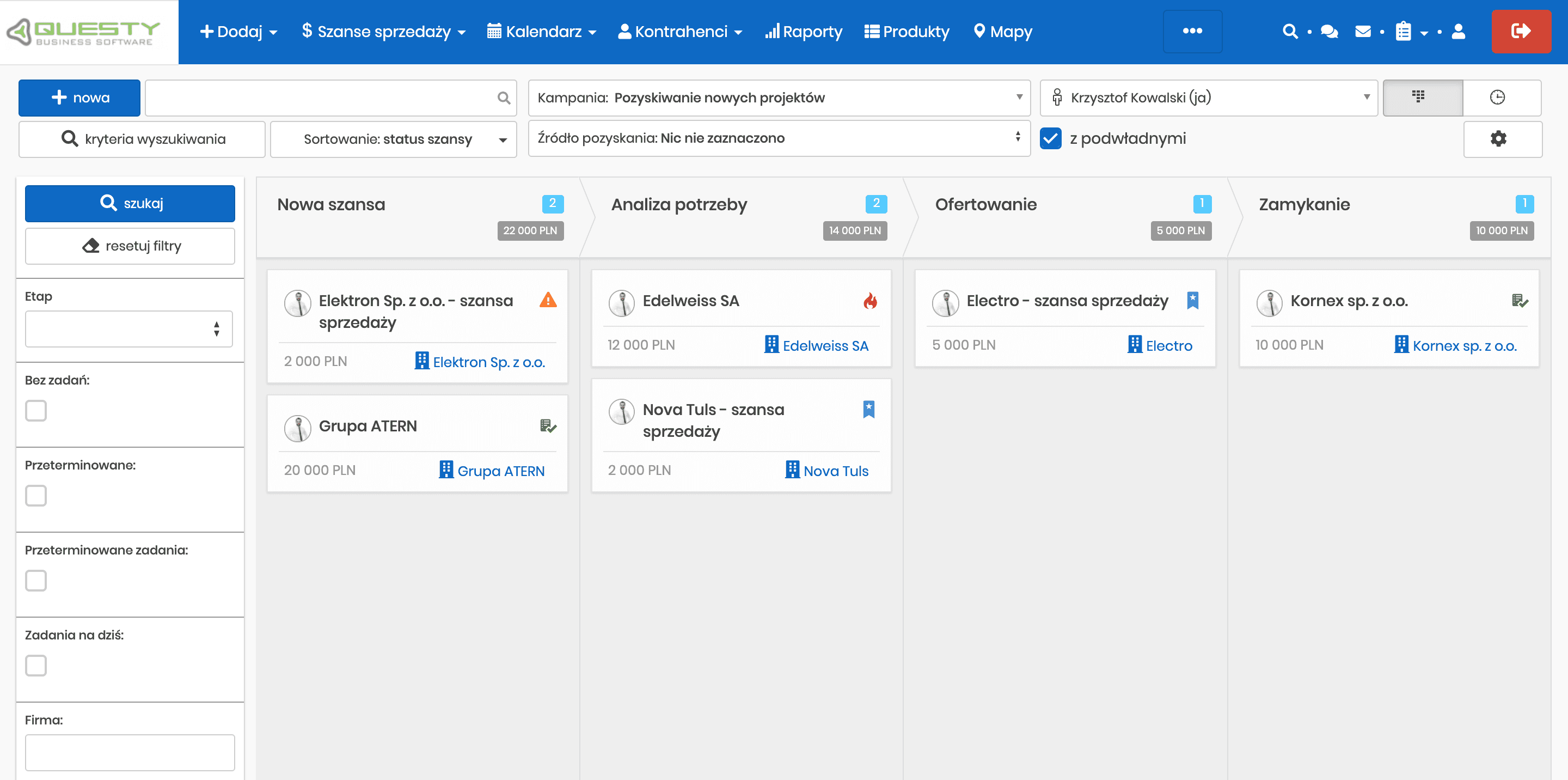
Task: Click the 22 000 PLN total badge
Action: coord(530,231)
